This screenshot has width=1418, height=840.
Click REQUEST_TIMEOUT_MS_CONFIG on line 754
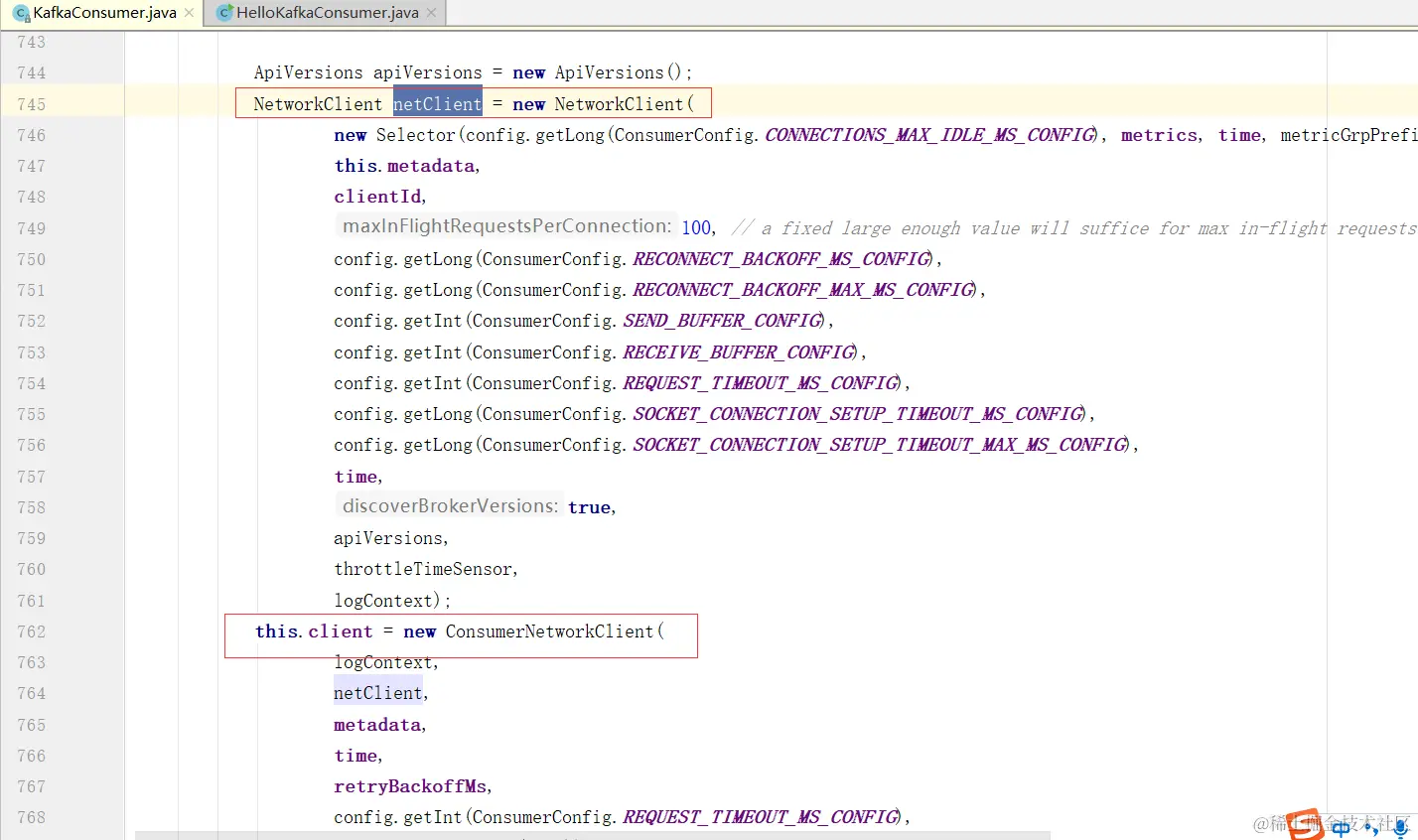pos(761,383)
